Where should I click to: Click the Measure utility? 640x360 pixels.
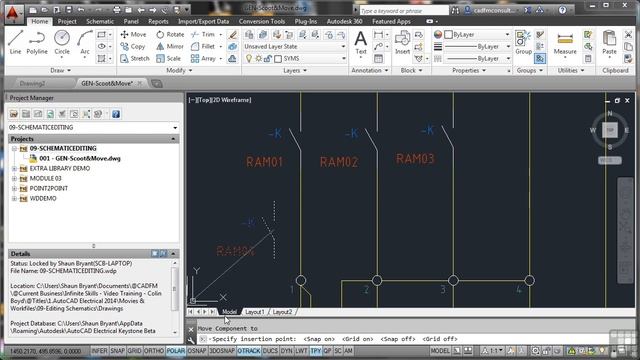point(565,42)
